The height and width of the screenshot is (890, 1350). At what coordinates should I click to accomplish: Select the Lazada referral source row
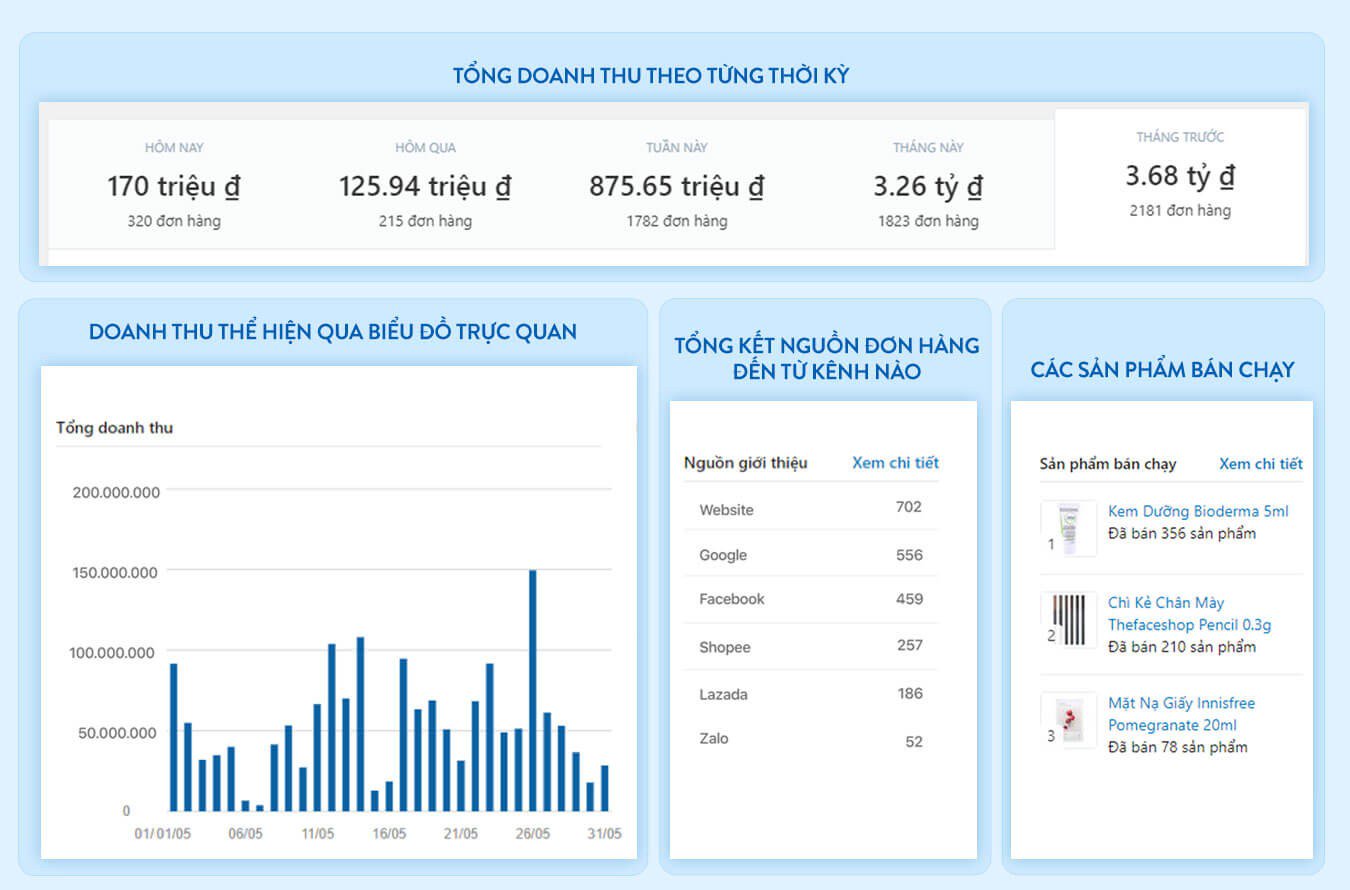click(x=810, y=694)
